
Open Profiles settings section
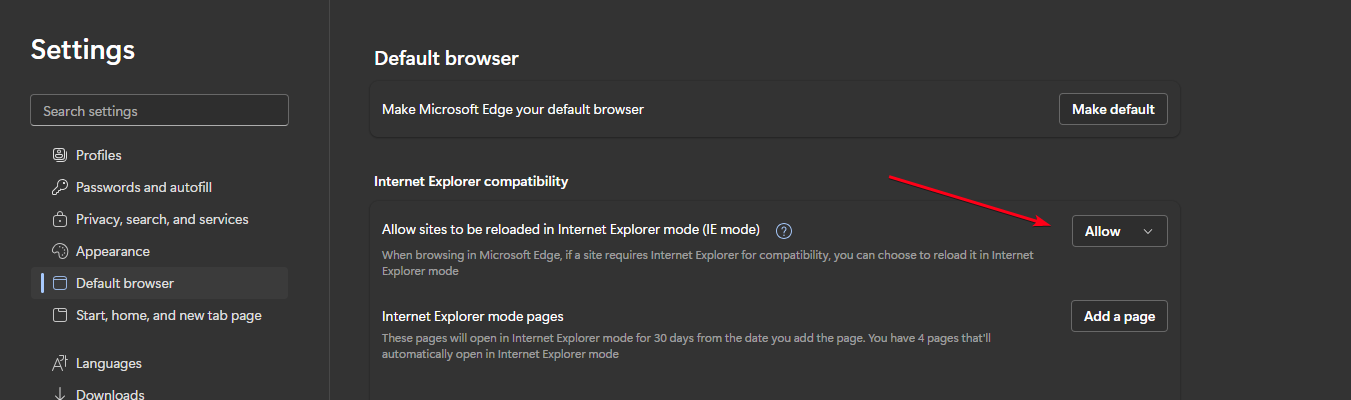99,155
